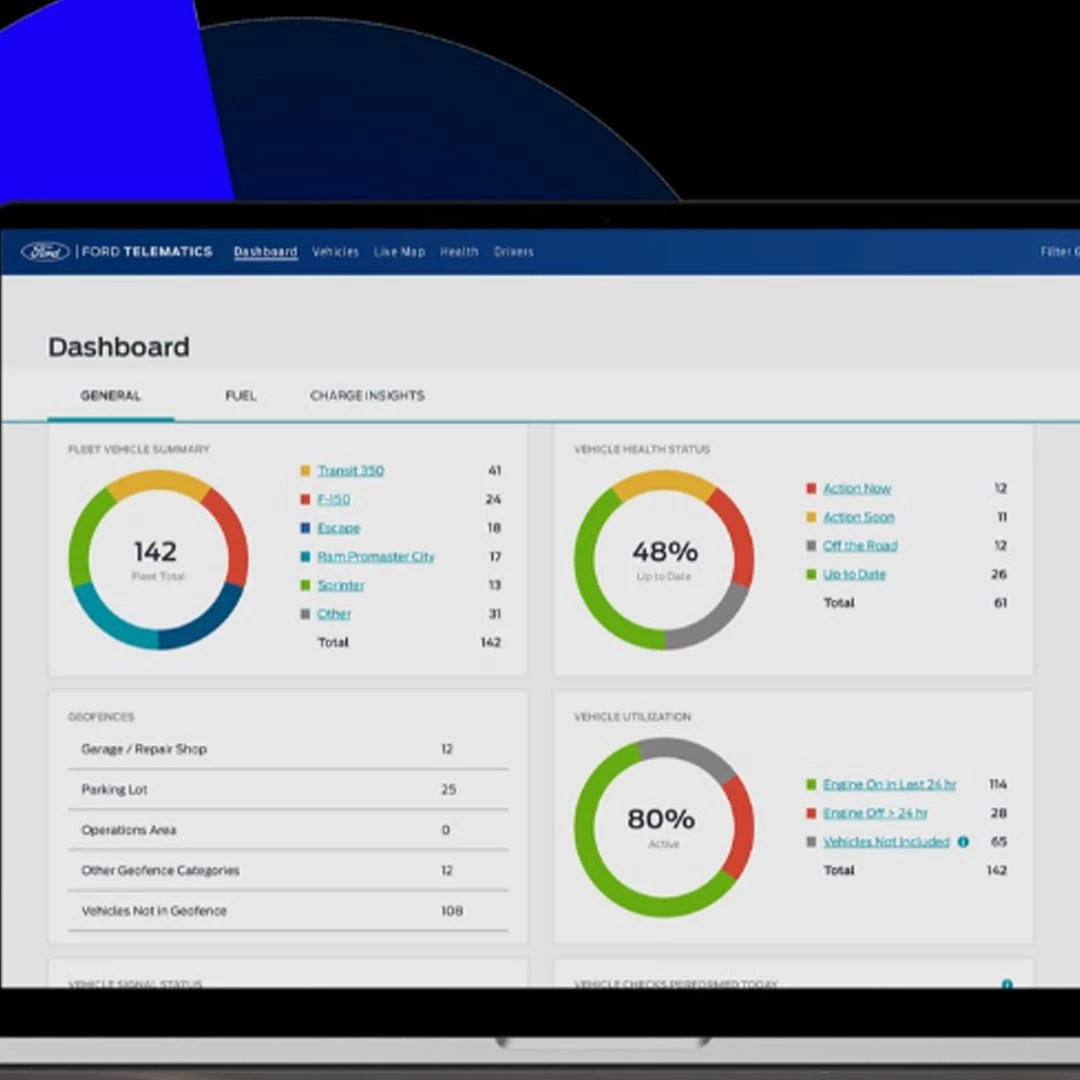Click the gray Off the Road swatch
1080x1080 pixels.
click(811, 546)
